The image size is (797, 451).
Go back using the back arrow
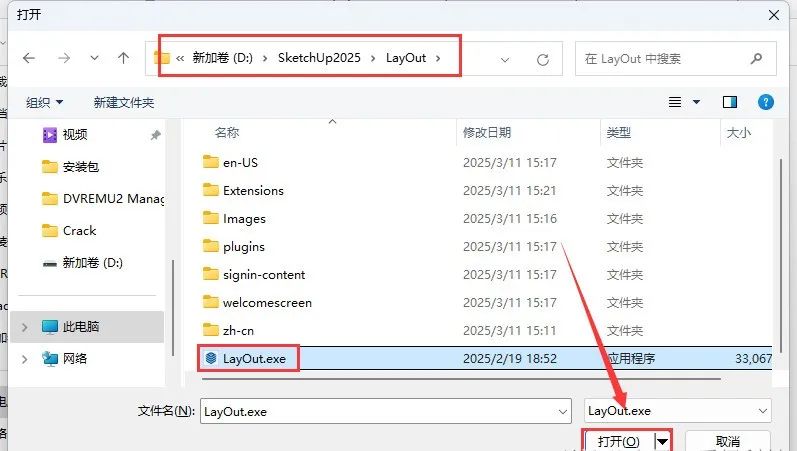click(29, 58)
